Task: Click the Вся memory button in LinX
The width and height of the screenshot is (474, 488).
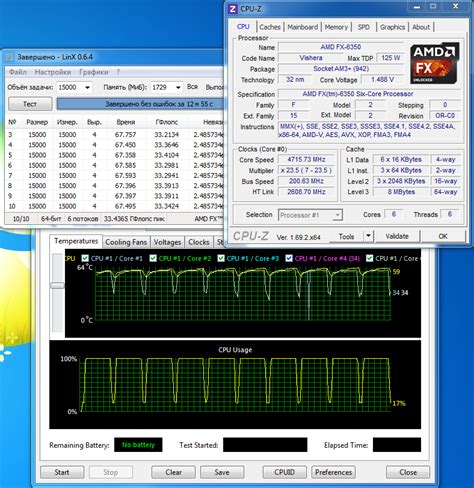Action: point(192,87)
